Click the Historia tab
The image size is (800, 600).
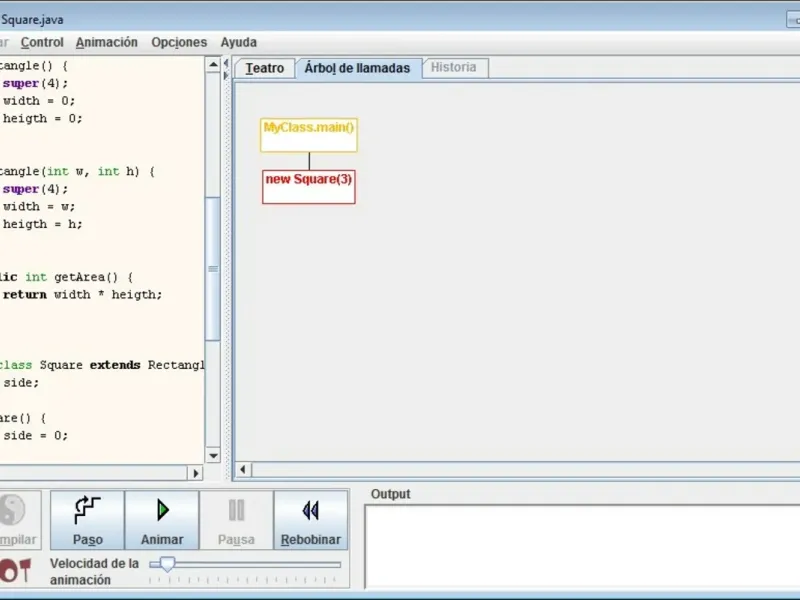[454, 67]
